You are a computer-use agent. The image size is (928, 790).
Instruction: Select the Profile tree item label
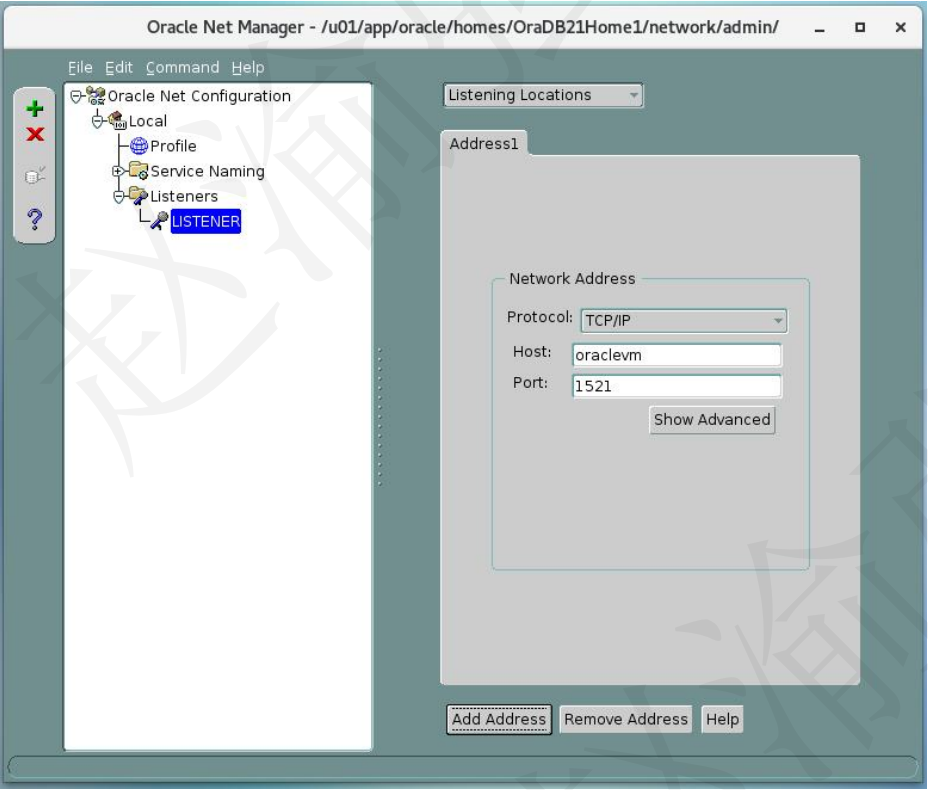click(x=173, y=146)
